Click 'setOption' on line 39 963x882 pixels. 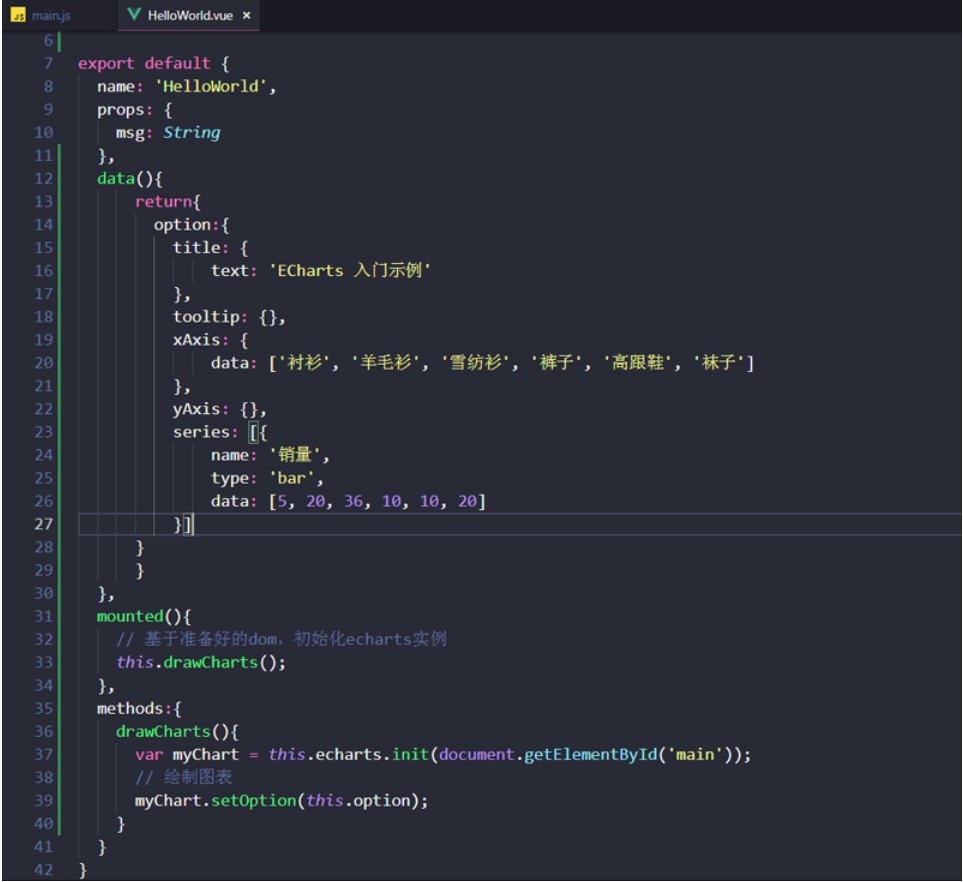254,801
